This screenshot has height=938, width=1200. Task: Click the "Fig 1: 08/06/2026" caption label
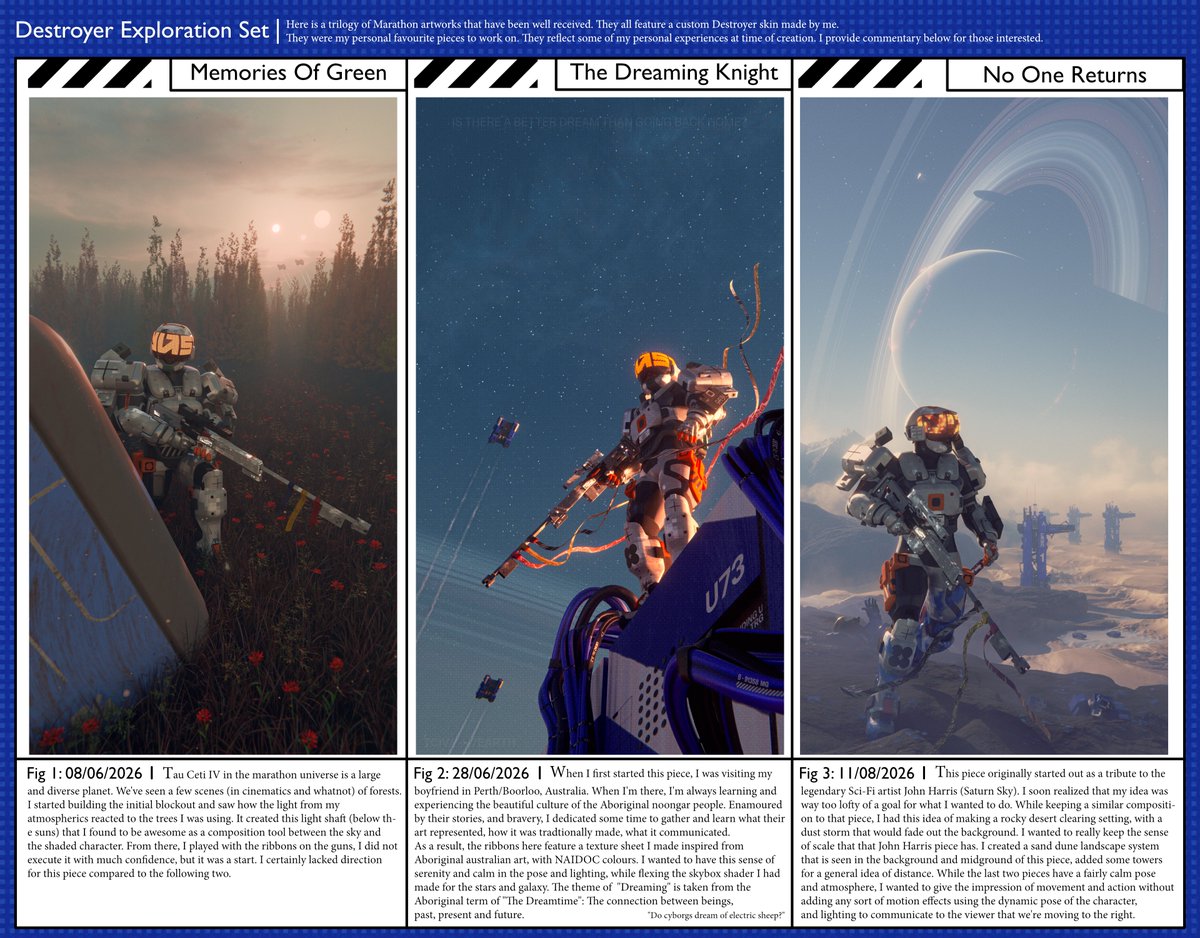(83, 773)
